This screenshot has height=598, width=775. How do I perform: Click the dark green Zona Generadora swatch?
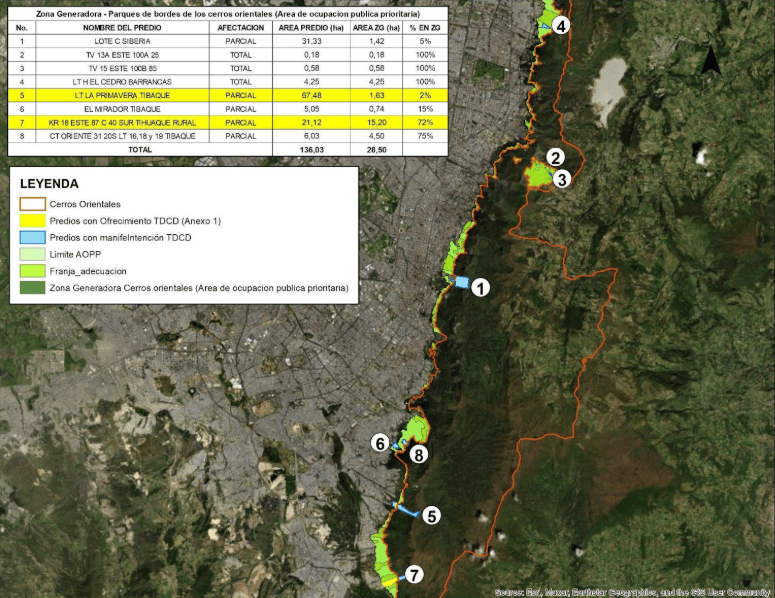(x=33, y=288)
